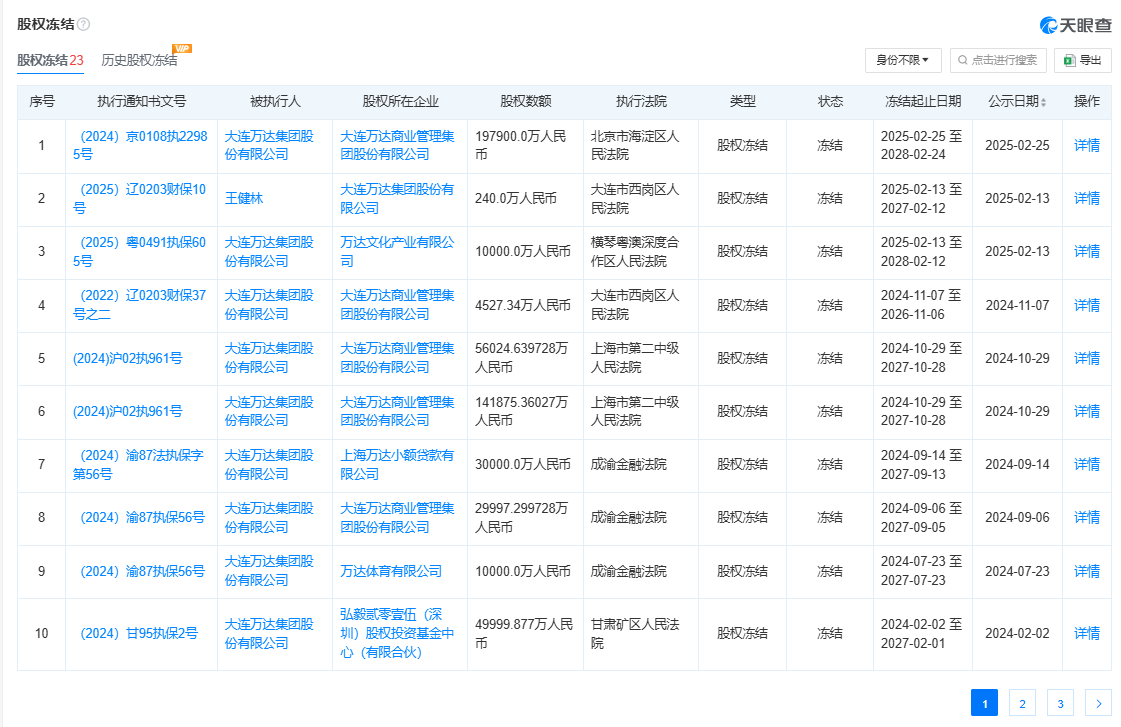Go to page 3 of results
The height and width of the screenshot is (727, 1121).
(1059, 703)
